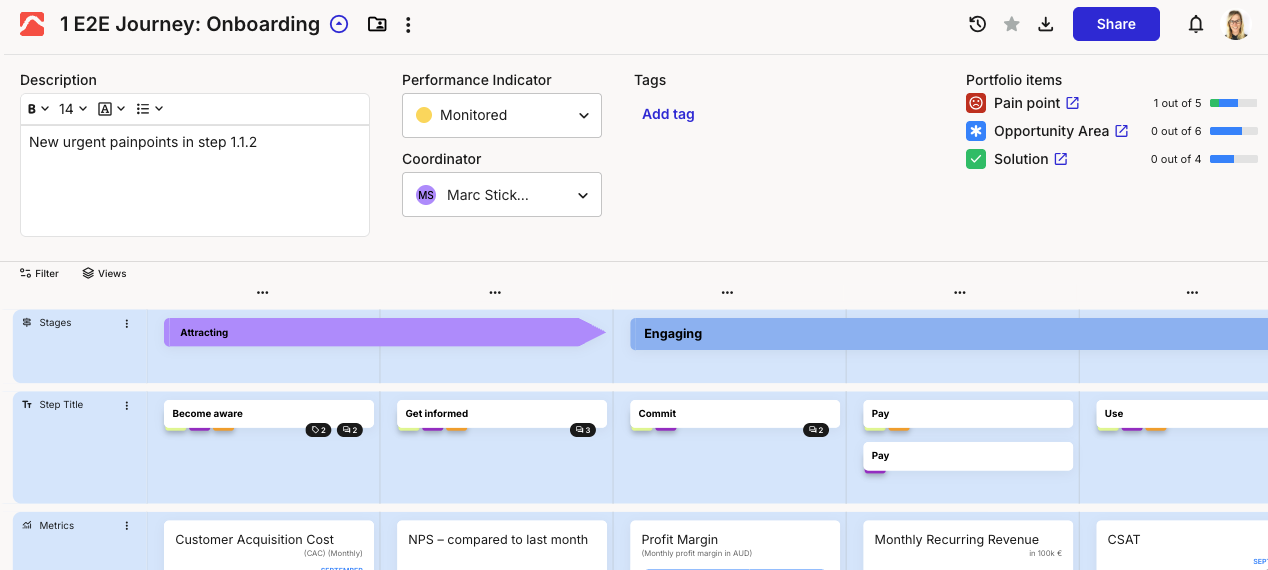Click the Stages row layer icon
Image resolution: width=1268 pixels, height=570 pixels.
click(27, 323)
